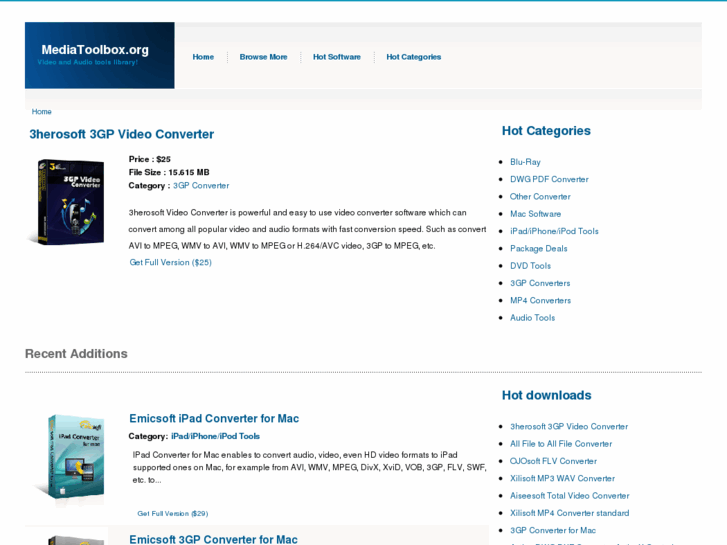Open Emicsoft 3GP Converter for Mac title
This screenshot has height=545, width=727.
213,539
